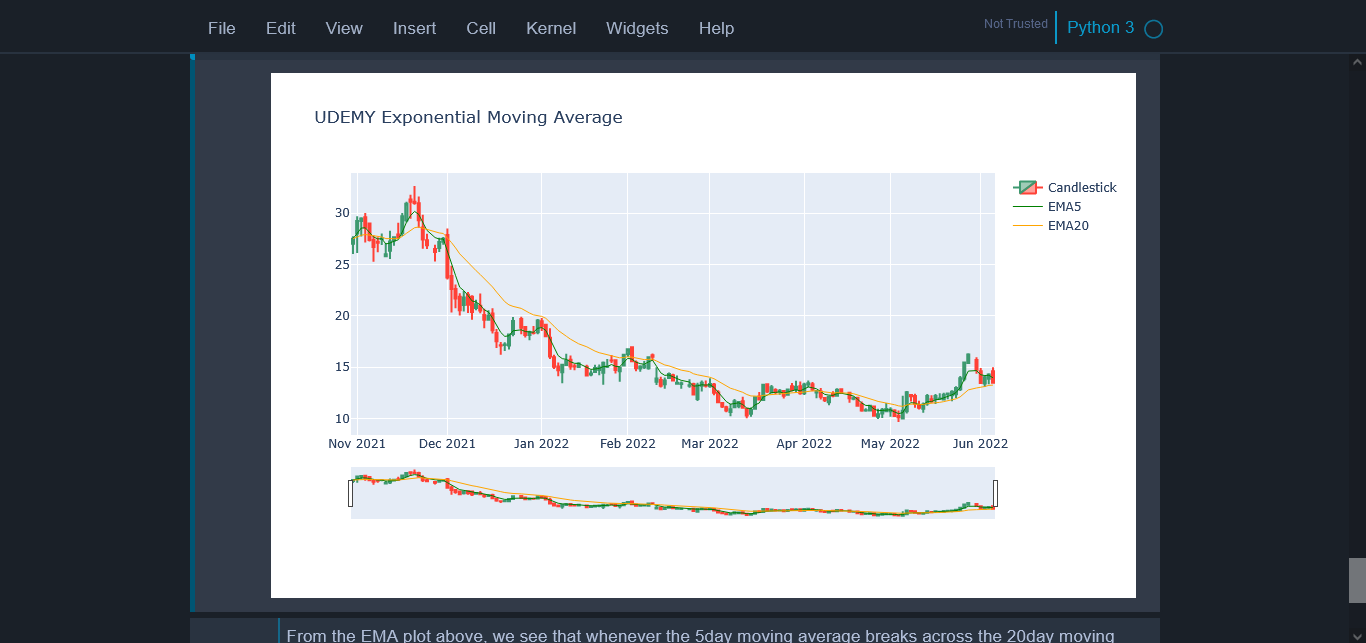Click the Not Trusted button
Image resolution: width=1366 pixels, height=643 pixels.
click(1015, 24)
